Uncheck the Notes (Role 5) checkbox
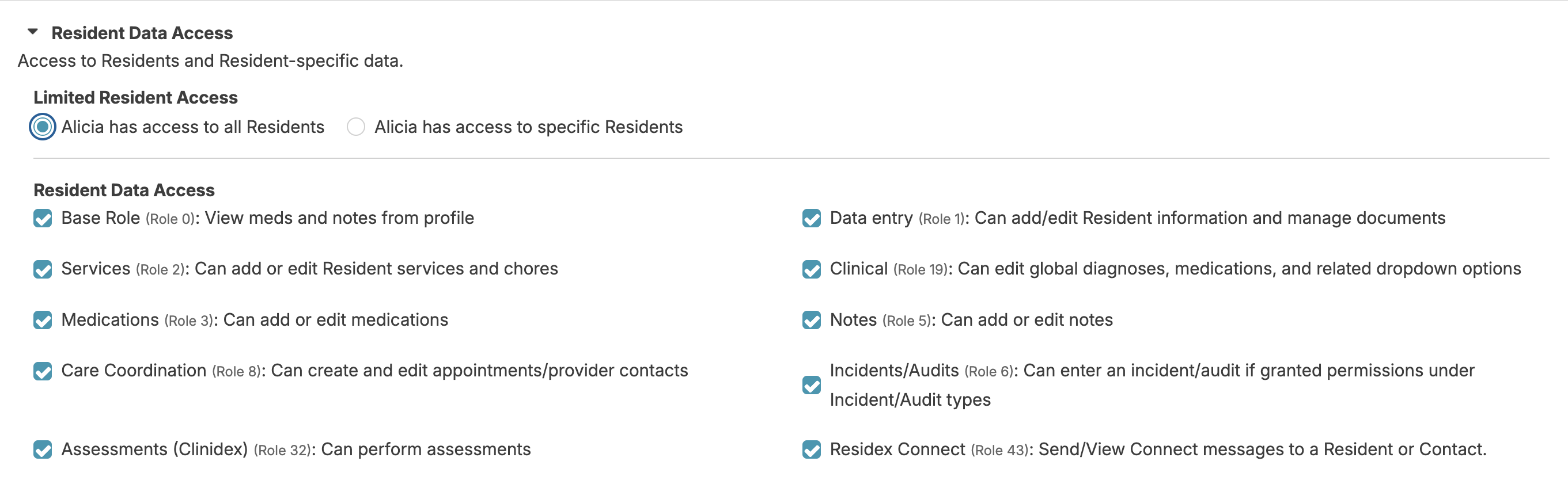 click(x=812, y=320)
